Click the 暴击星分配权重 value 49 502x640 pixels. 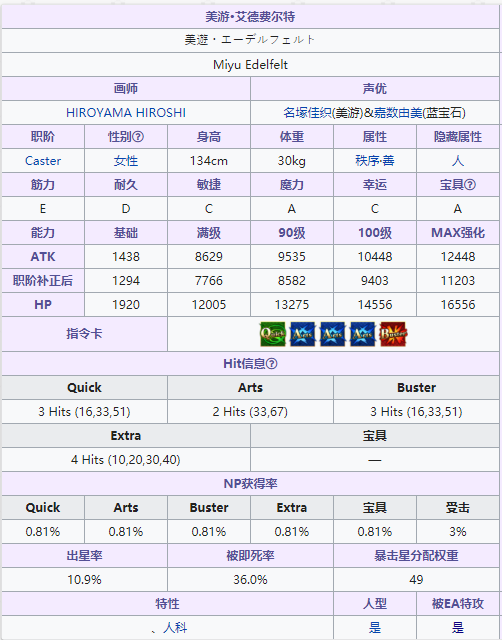416,580
